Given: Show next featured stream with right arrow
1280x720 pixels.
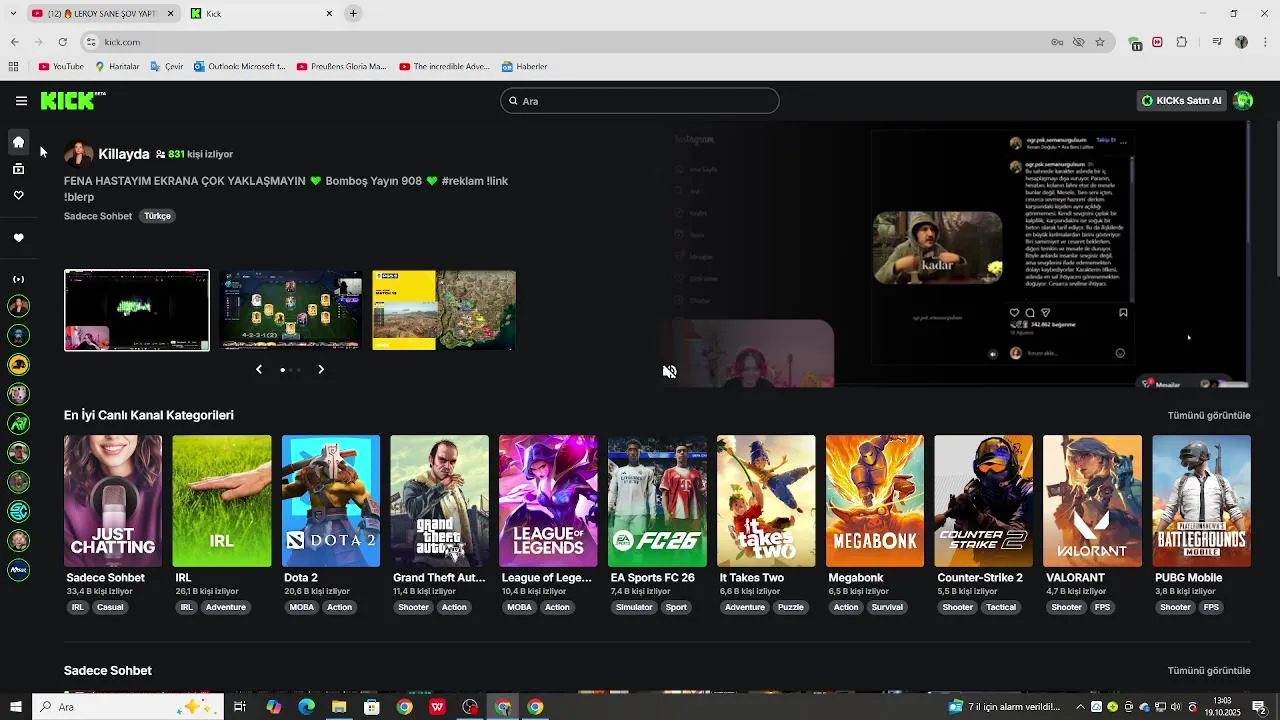Looking at the screenshot, I should [321, 370].
